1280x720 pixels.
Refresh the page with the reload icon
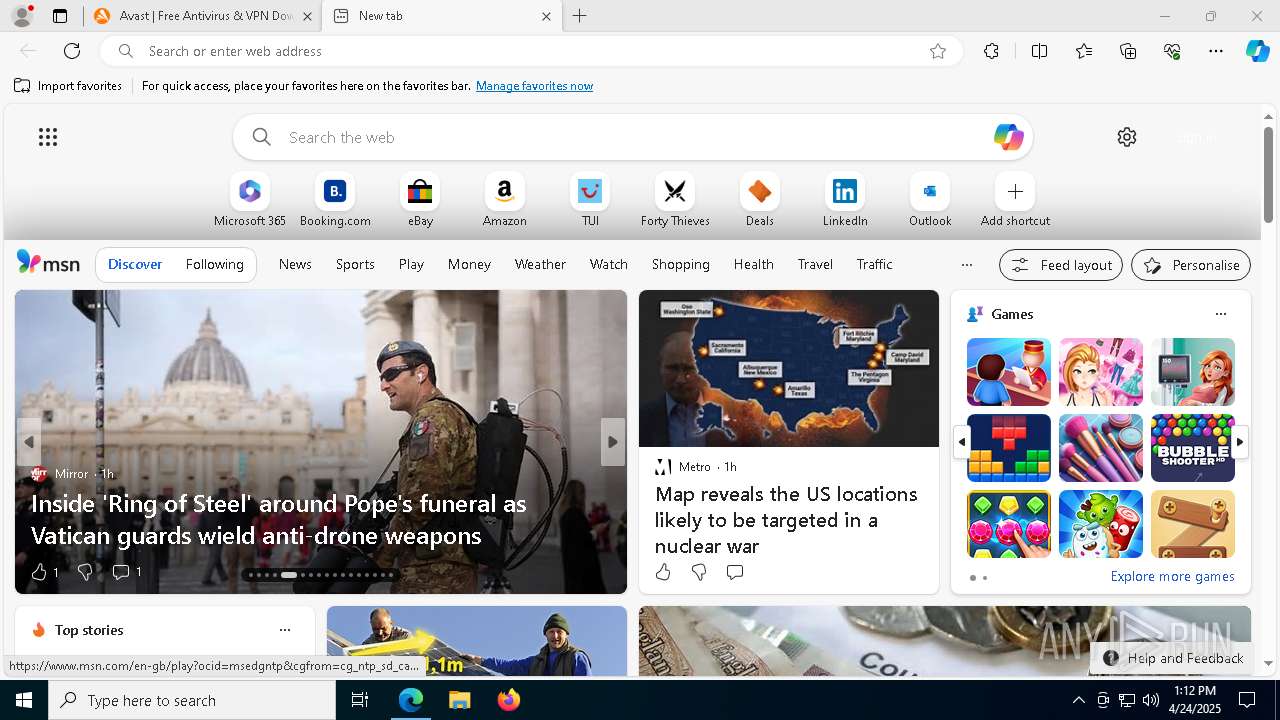tap(72, 51)
